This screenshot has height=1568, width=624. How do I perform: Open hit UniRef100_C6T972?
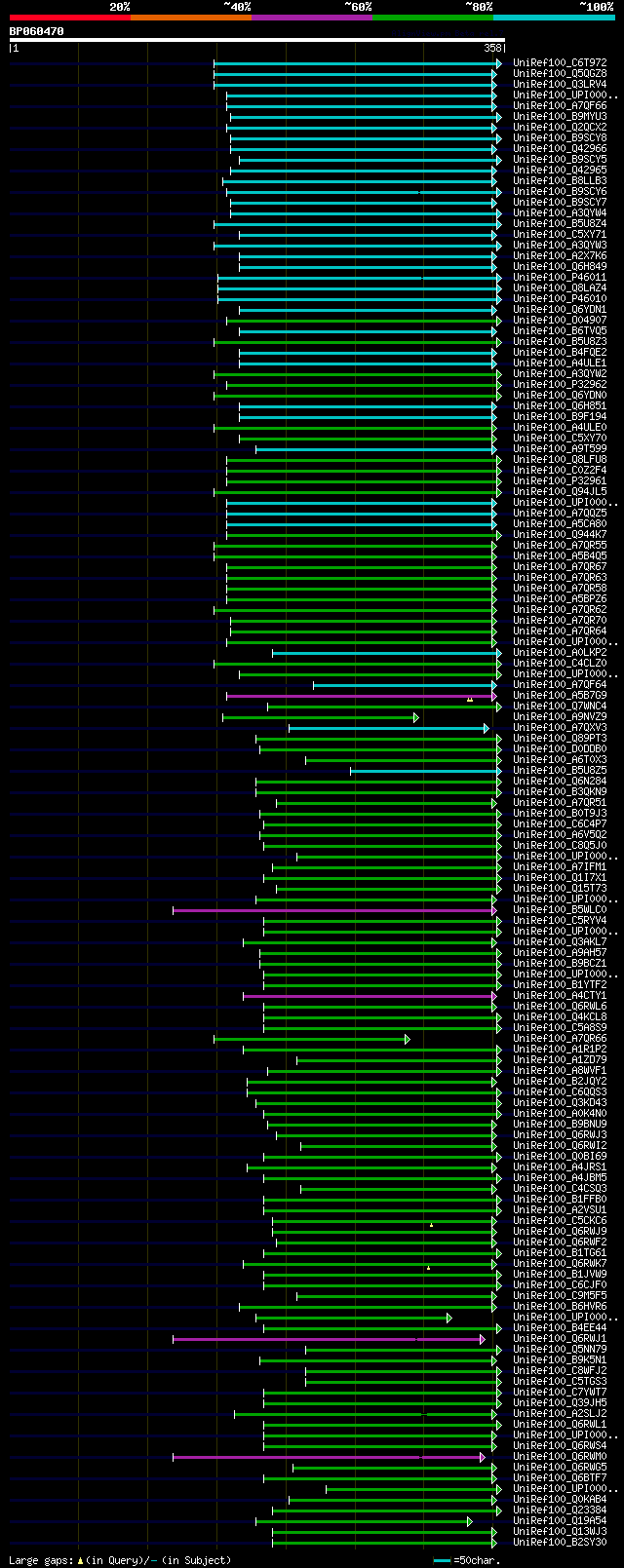560,62
